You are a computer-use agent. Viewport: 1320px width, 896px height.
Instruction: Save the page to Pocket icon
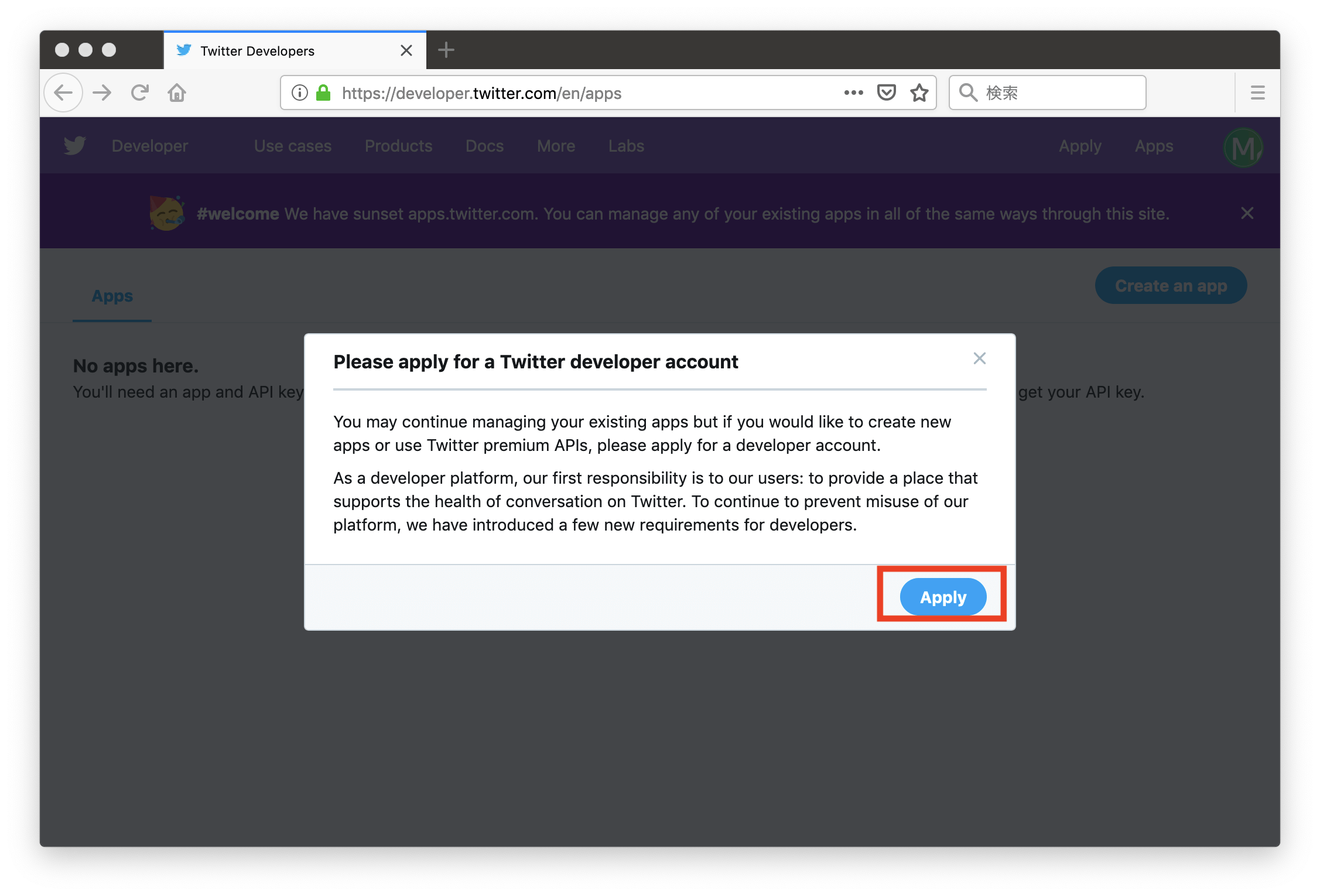(886, 93)
